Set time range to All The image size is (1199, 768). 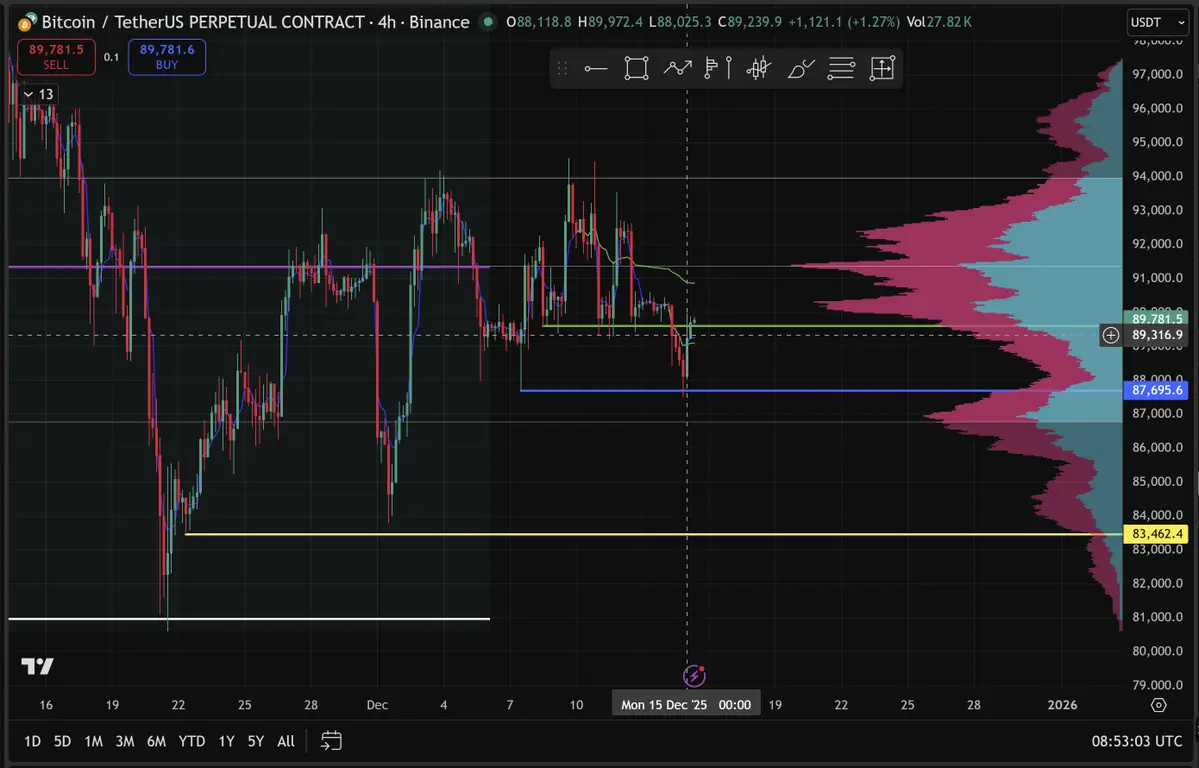(286, 740)
